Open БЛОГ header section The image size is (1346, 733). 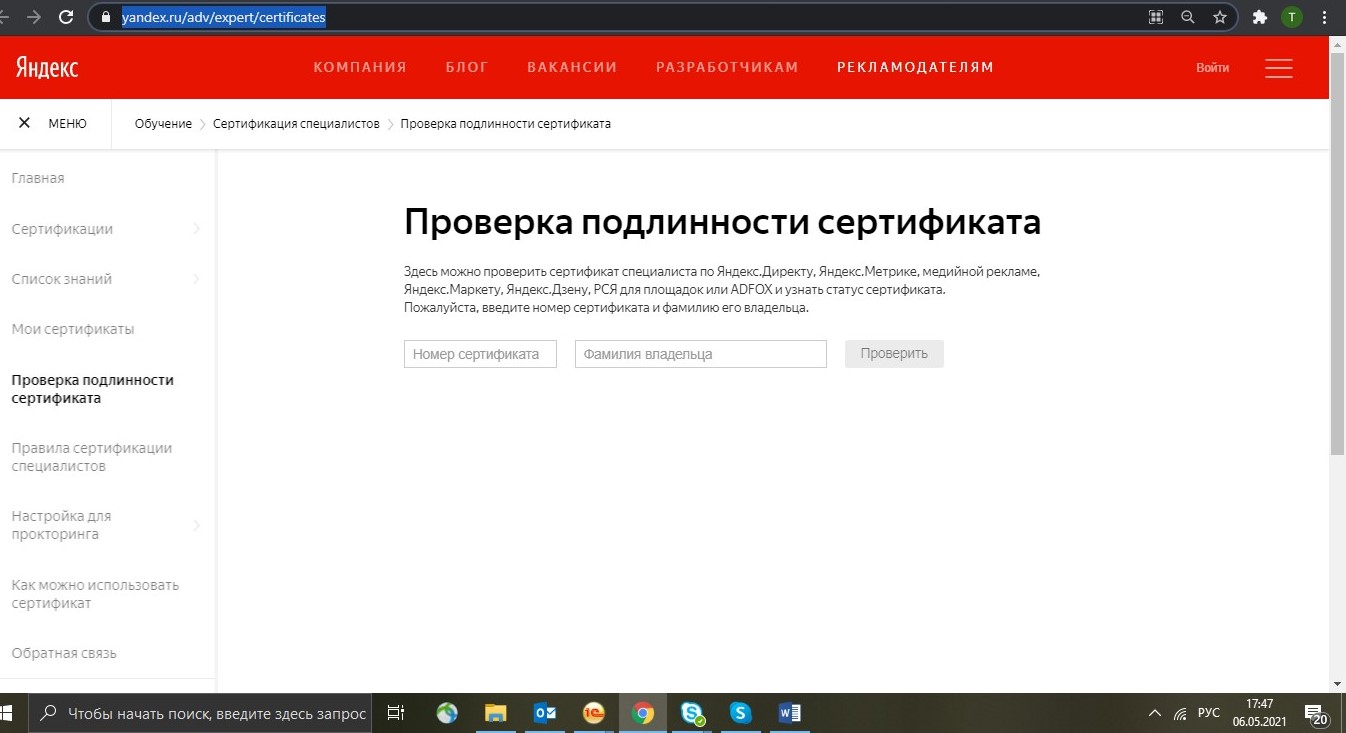467,67
